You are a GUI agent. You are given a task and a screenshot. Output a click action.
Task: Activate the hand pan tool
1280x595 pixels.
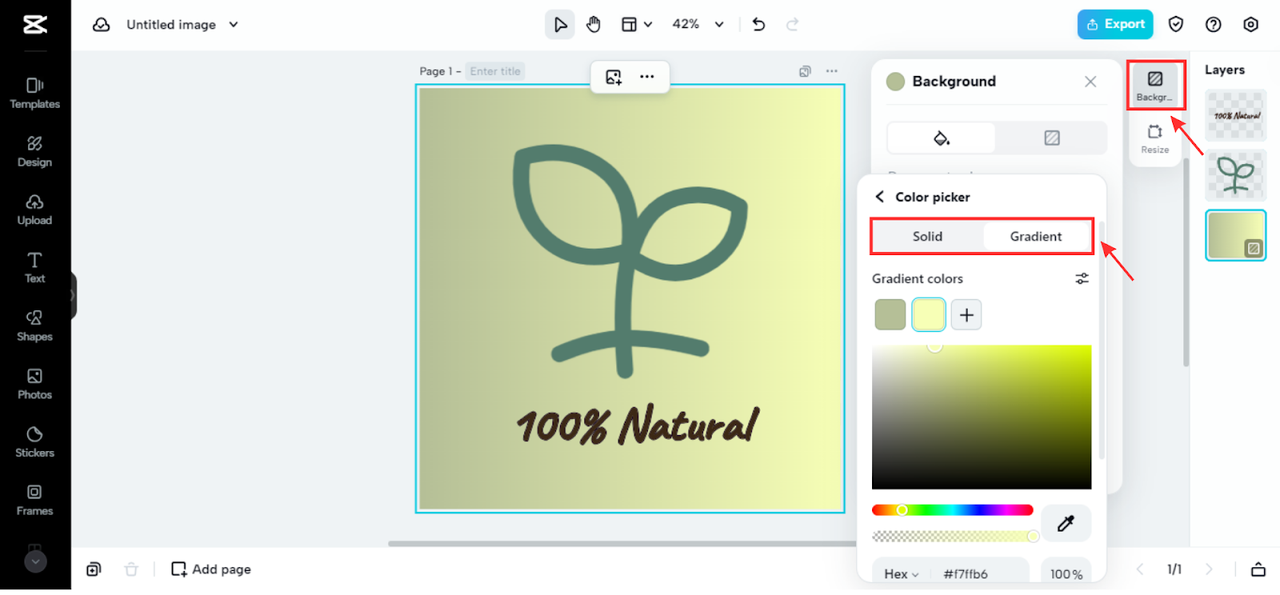click(594, 24)
